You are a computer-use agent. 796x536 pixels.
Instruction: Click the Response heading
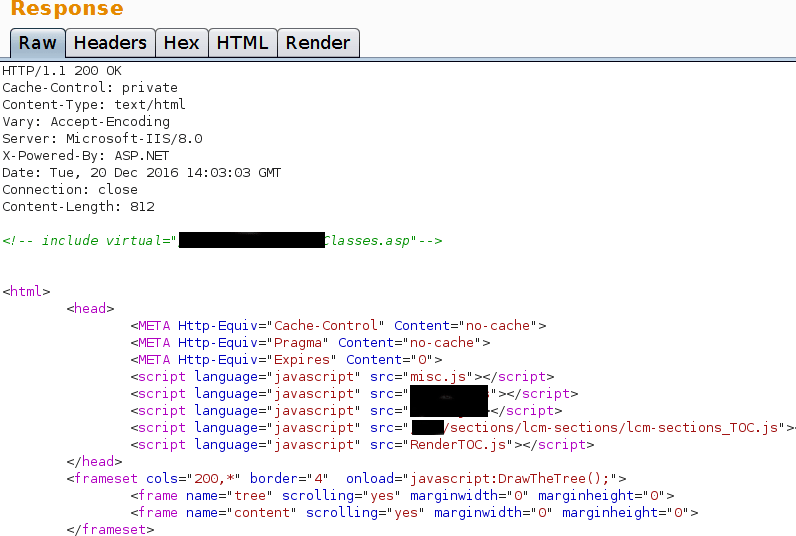67,8
